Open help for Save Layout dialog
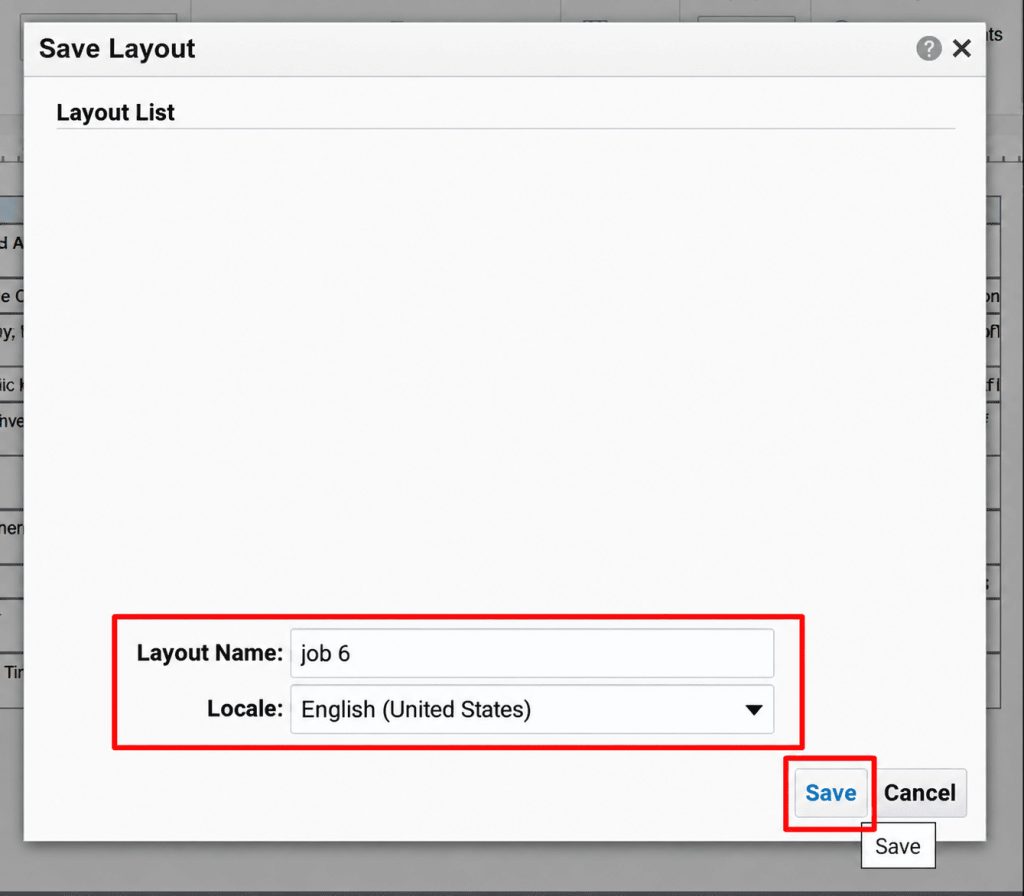1024x896 pixels. point(928,48)
